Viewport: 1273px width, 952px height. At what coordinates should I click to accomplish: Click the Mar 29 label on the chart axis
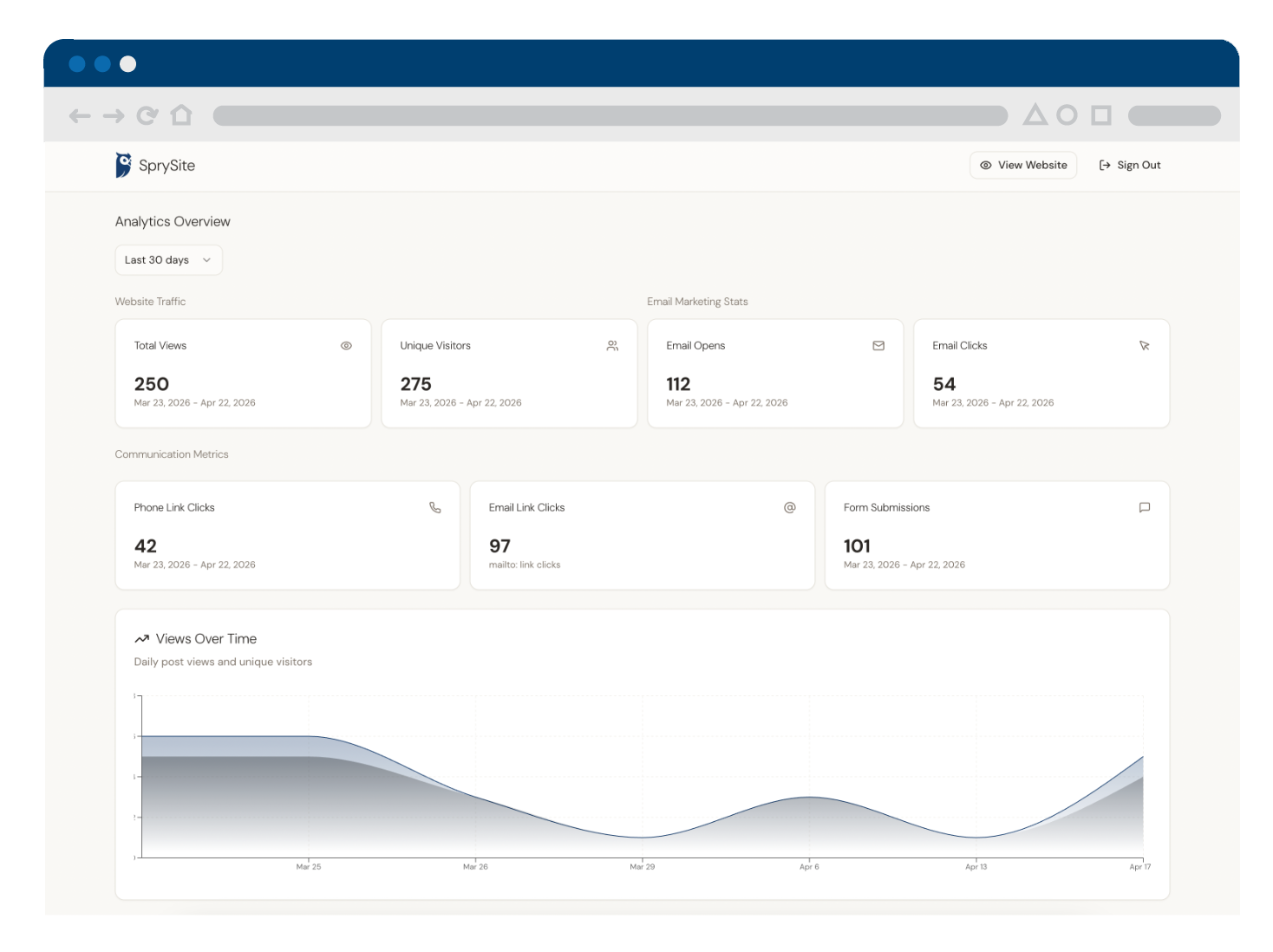(x=642, y=867)
